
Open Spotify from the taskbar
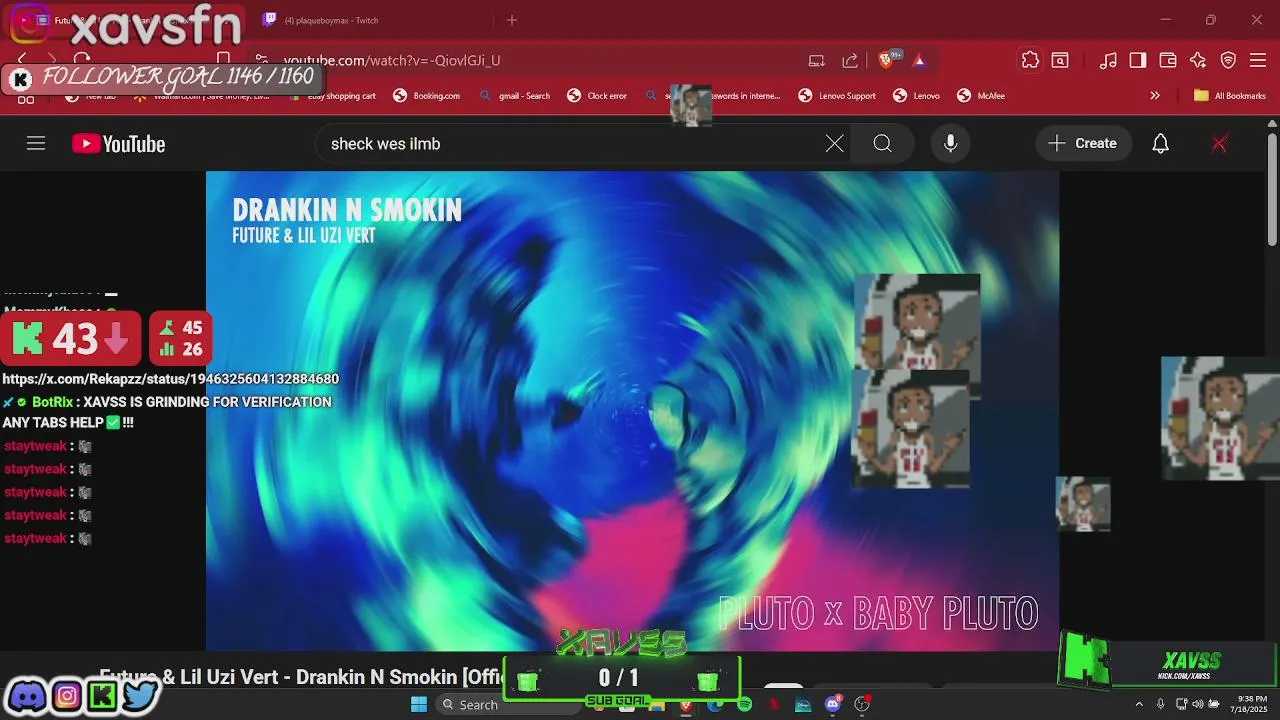click(744, 705)
